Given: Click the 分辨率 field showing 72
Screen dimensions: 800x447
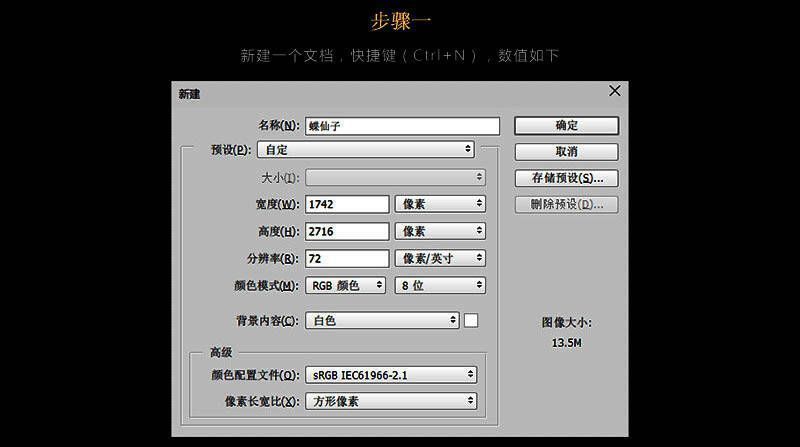Looking at the screenshot, I should 347,258.
